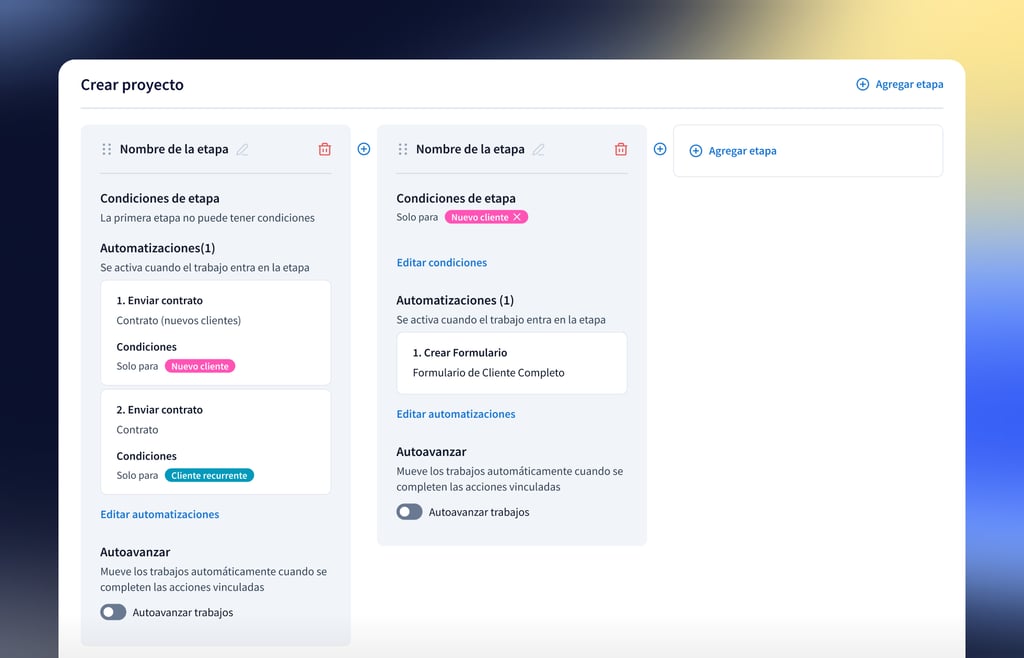The height and width of the screenshot is (658, 1024).
Task: Click plus icon after the second stage
Action: click(x=660, y=149)
